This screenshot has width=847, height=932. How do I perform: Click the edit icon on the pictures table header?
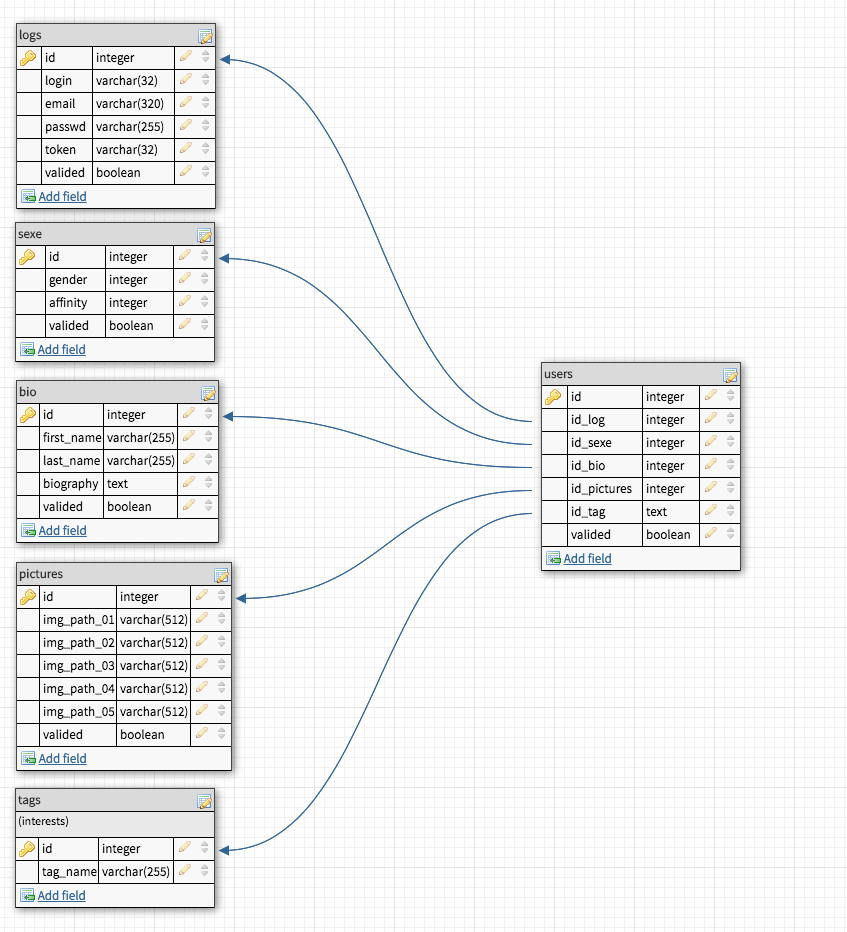coord(221,574)
